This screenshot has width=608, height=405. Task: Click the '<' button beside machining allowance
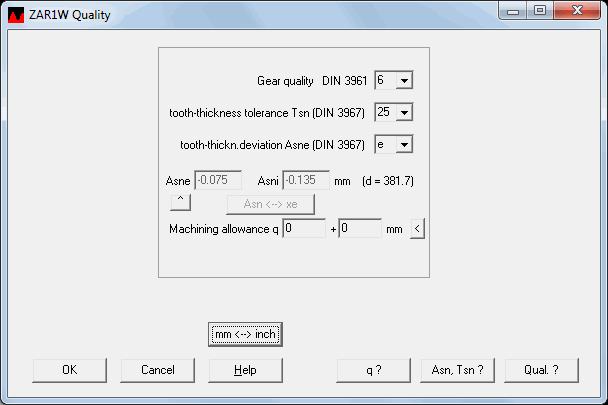(418, 229)
